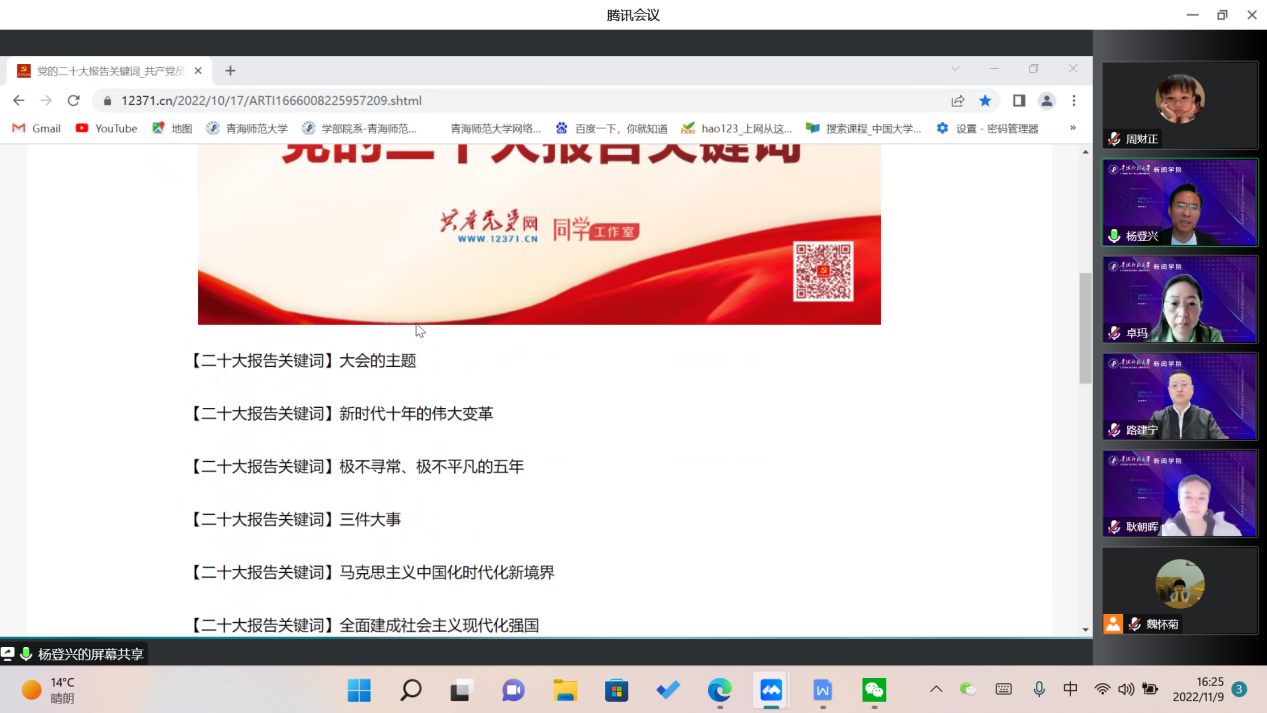Screen dimensions: 1267x713
Task: Open WeChat from the taskbar
Action: pos(874,690)
